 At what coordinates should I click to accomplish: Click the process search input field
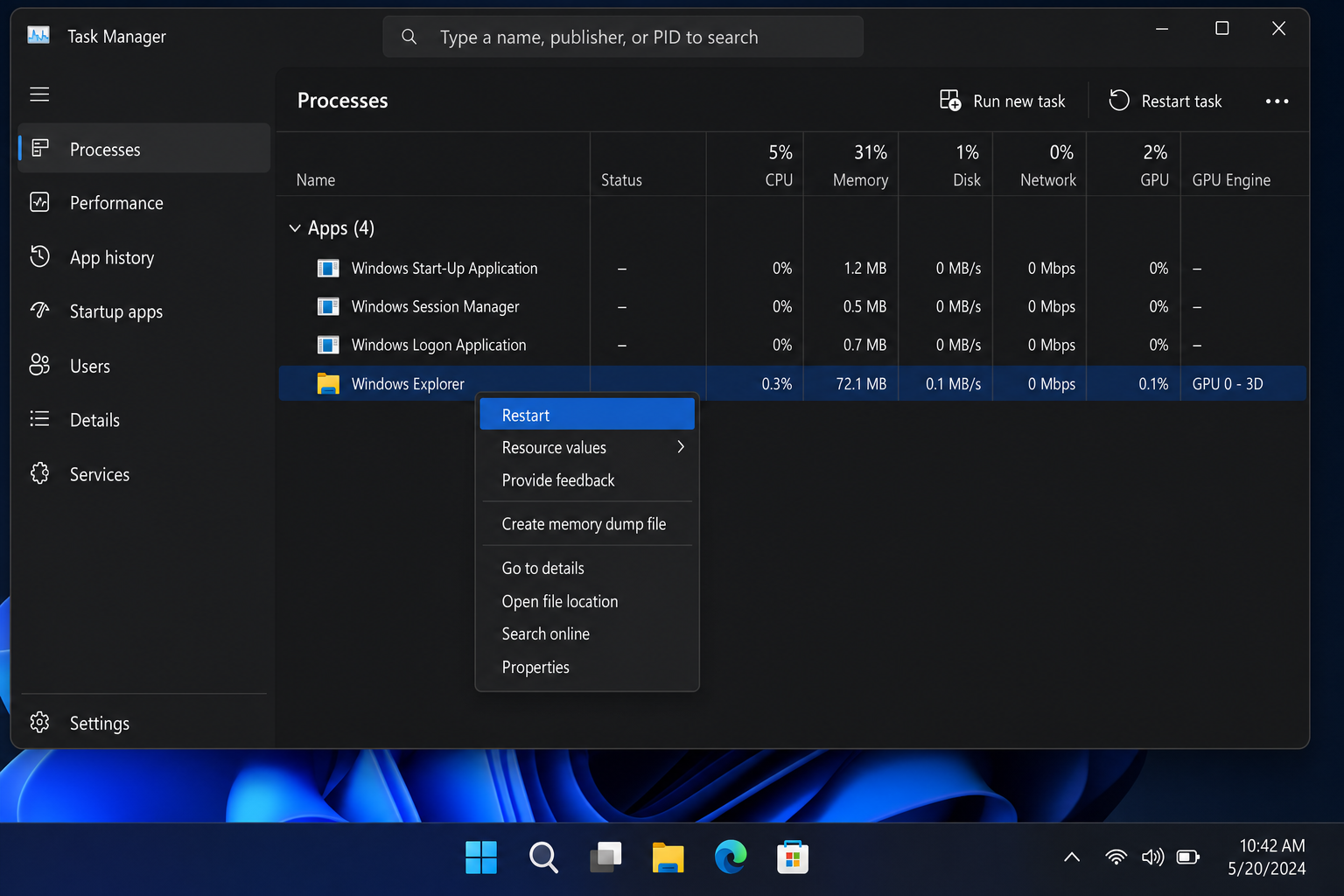tap(623, 37)
